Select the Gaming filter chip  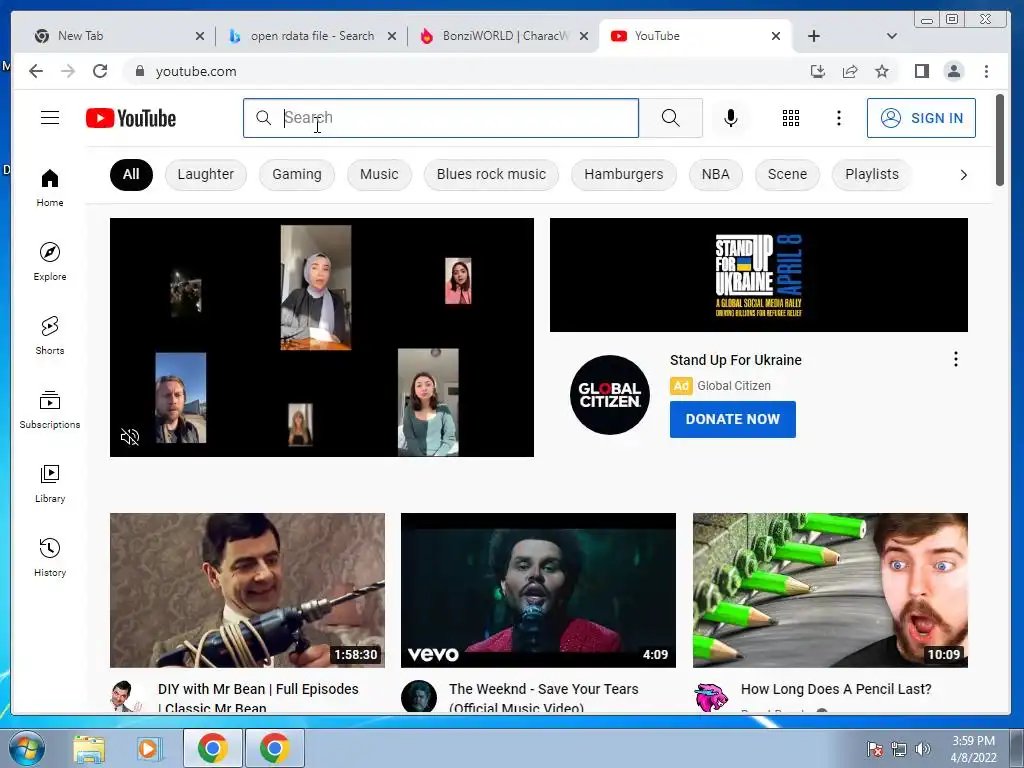pos(296,174)
